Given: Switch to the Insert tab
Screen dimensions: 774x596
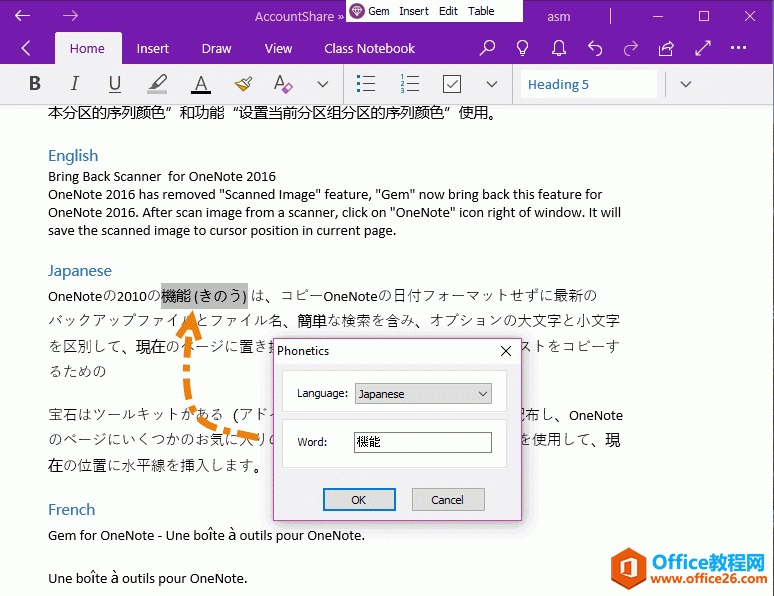Looking at the screenshot, I should pos(153,48).
